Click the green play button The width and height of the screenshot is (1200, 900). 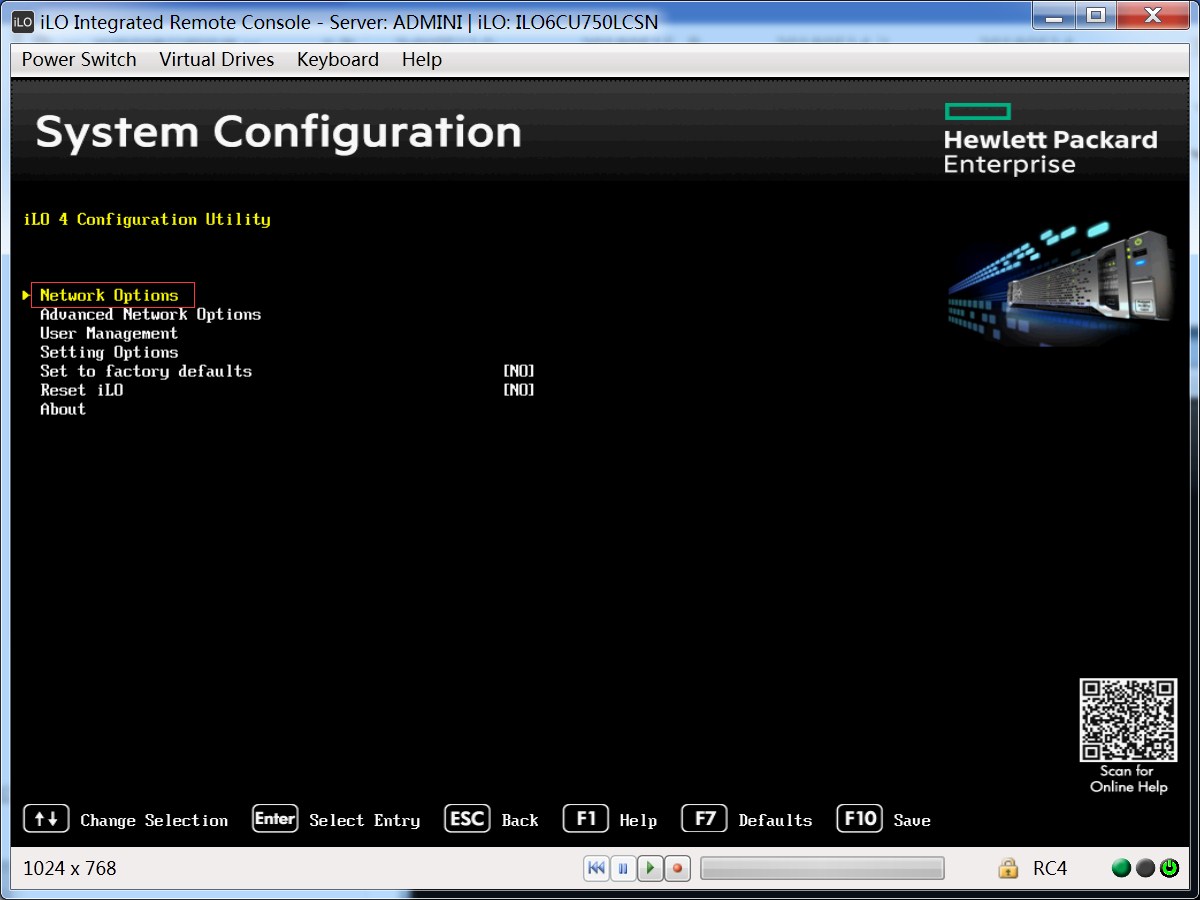(650, 868)
